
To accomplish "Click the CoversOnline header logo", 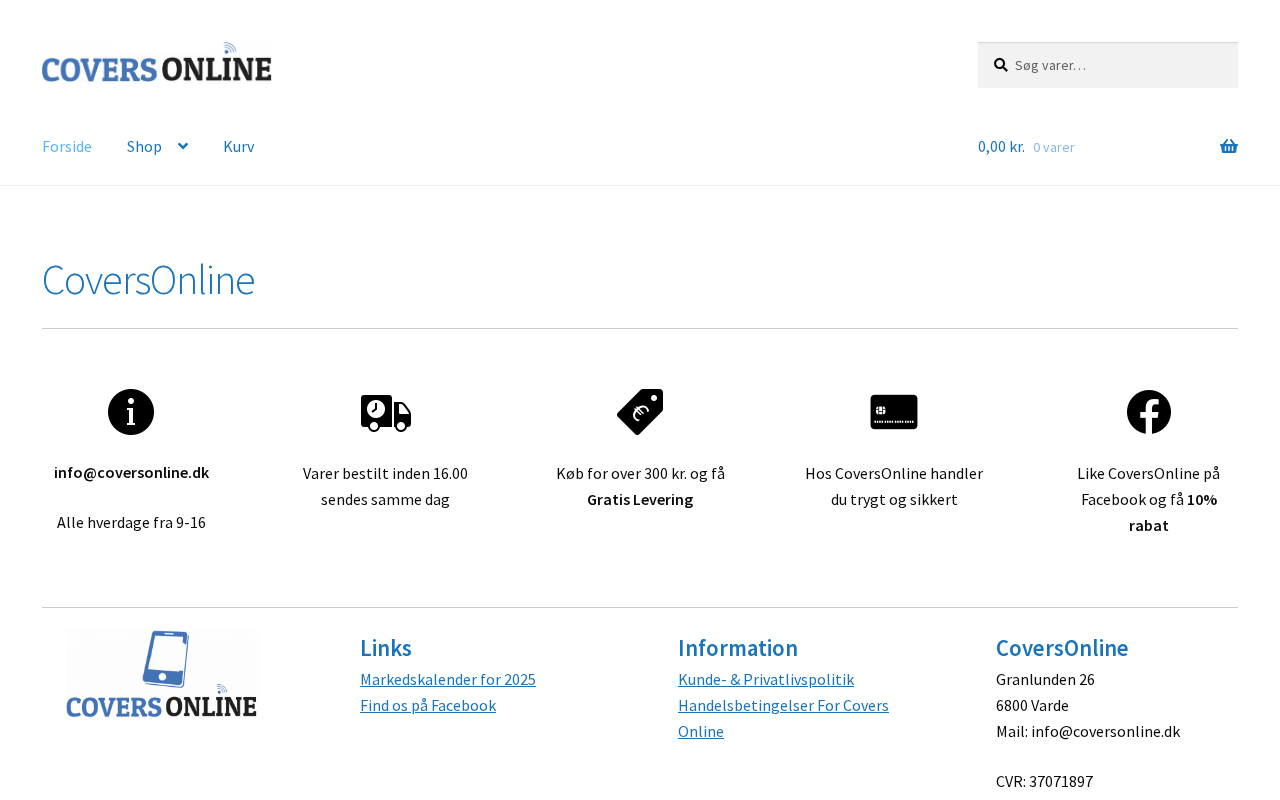I will coord(157,63).
